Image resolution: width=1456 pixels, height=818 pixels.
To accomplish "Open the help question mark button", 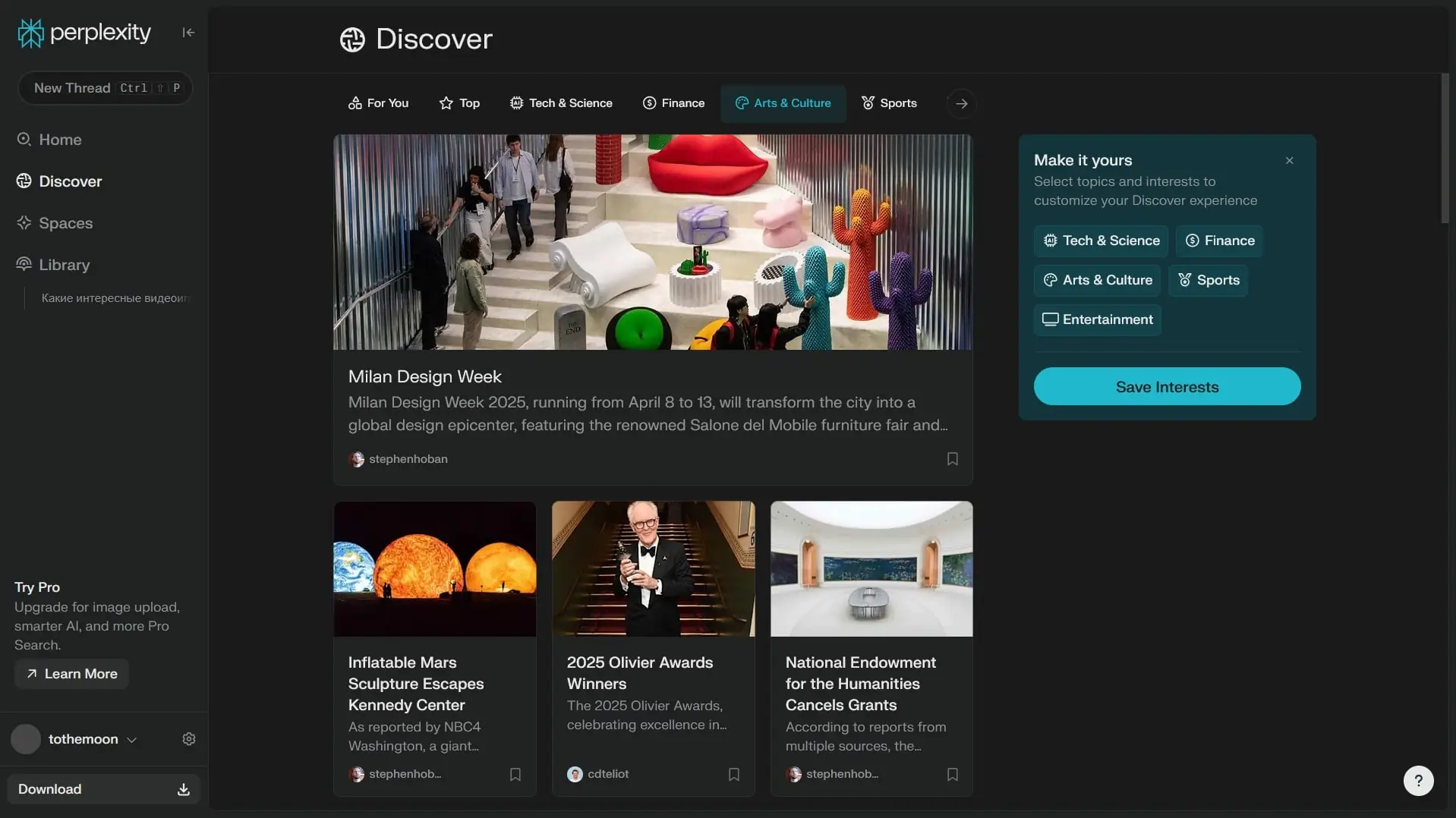I will click(1418, 780).
